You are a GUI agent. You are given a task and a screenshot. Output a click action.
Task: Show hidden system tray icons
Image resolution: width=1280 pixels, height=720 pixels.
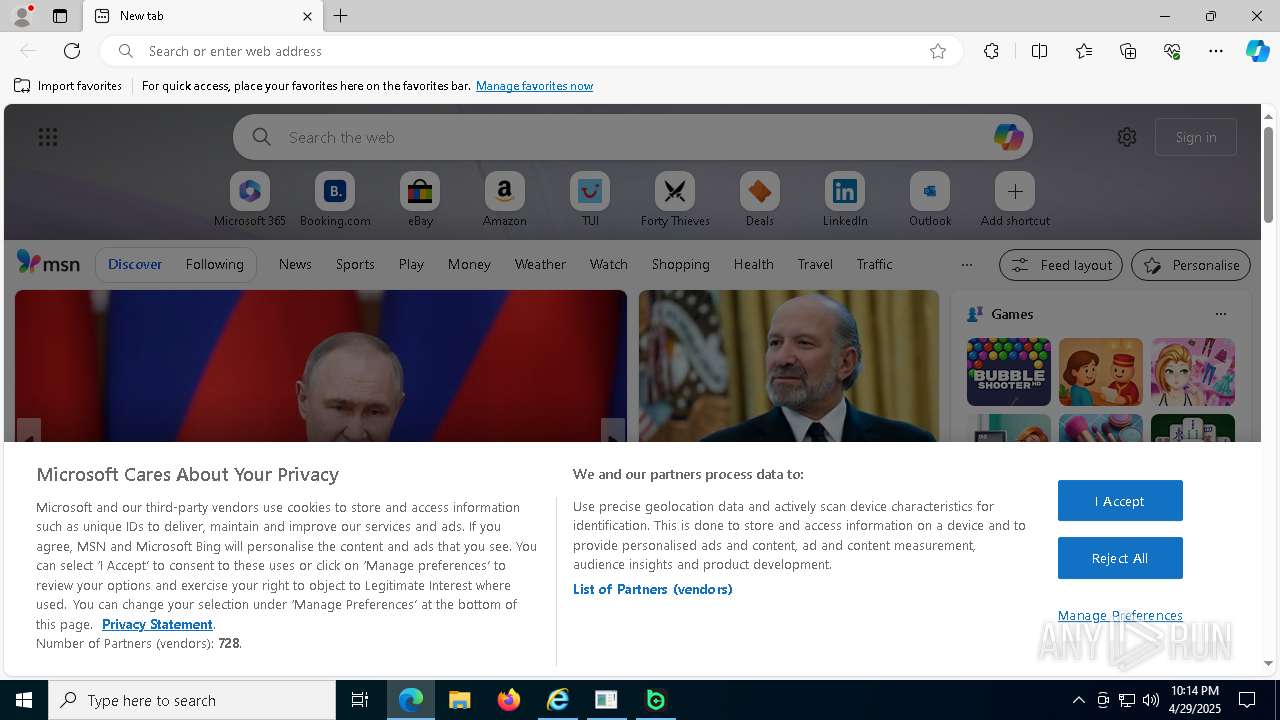pyautogui.click(x=1078, y=700)
